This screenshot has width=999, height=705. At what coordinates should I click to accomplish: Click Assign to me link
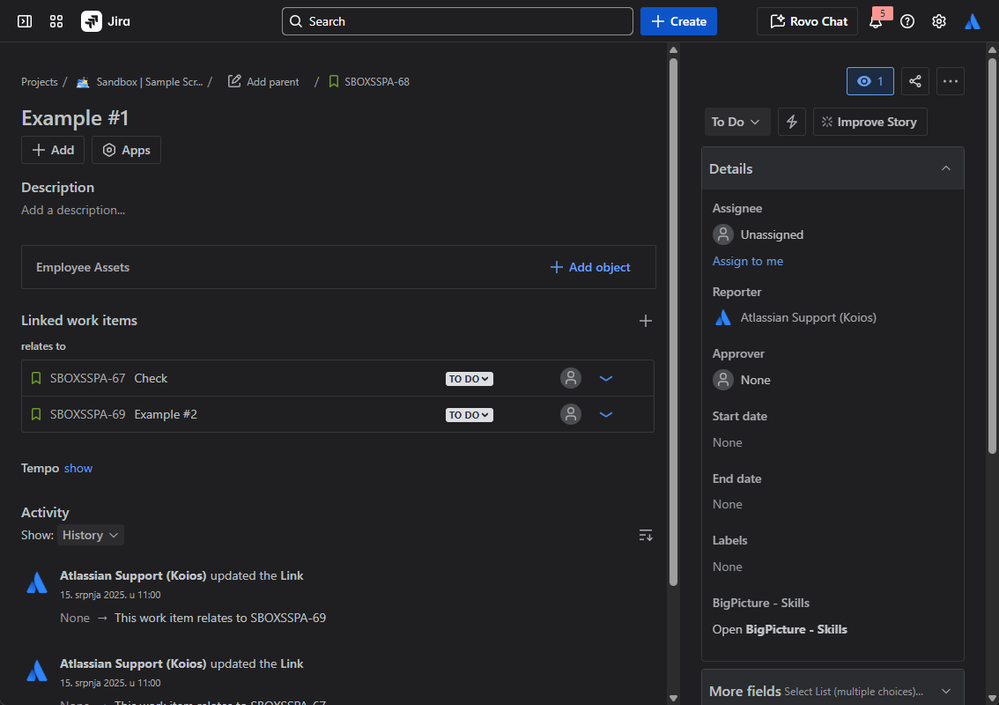coord(747,261)
